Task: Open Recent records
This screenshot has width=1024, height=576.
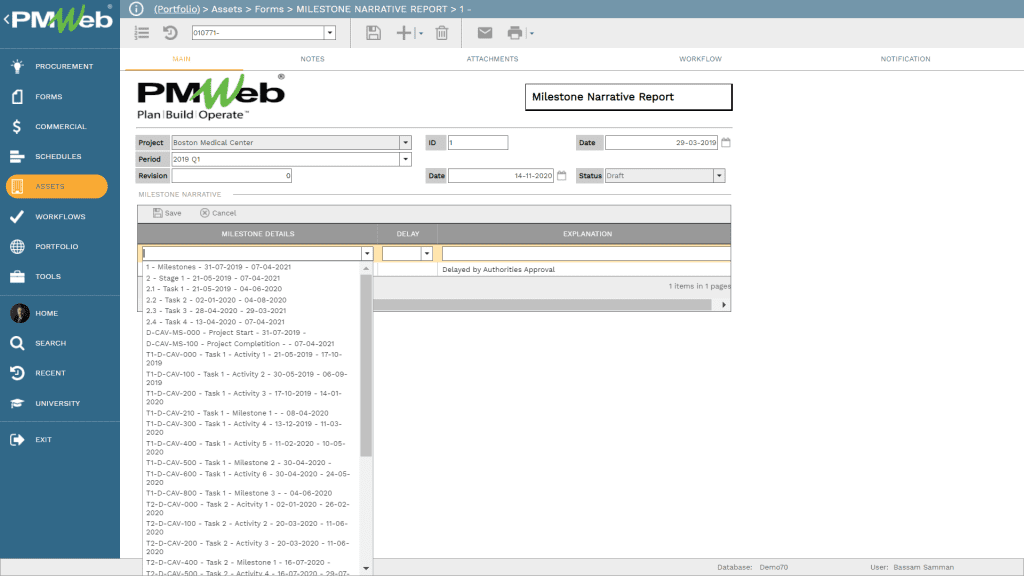Action: tap(52, 373)
